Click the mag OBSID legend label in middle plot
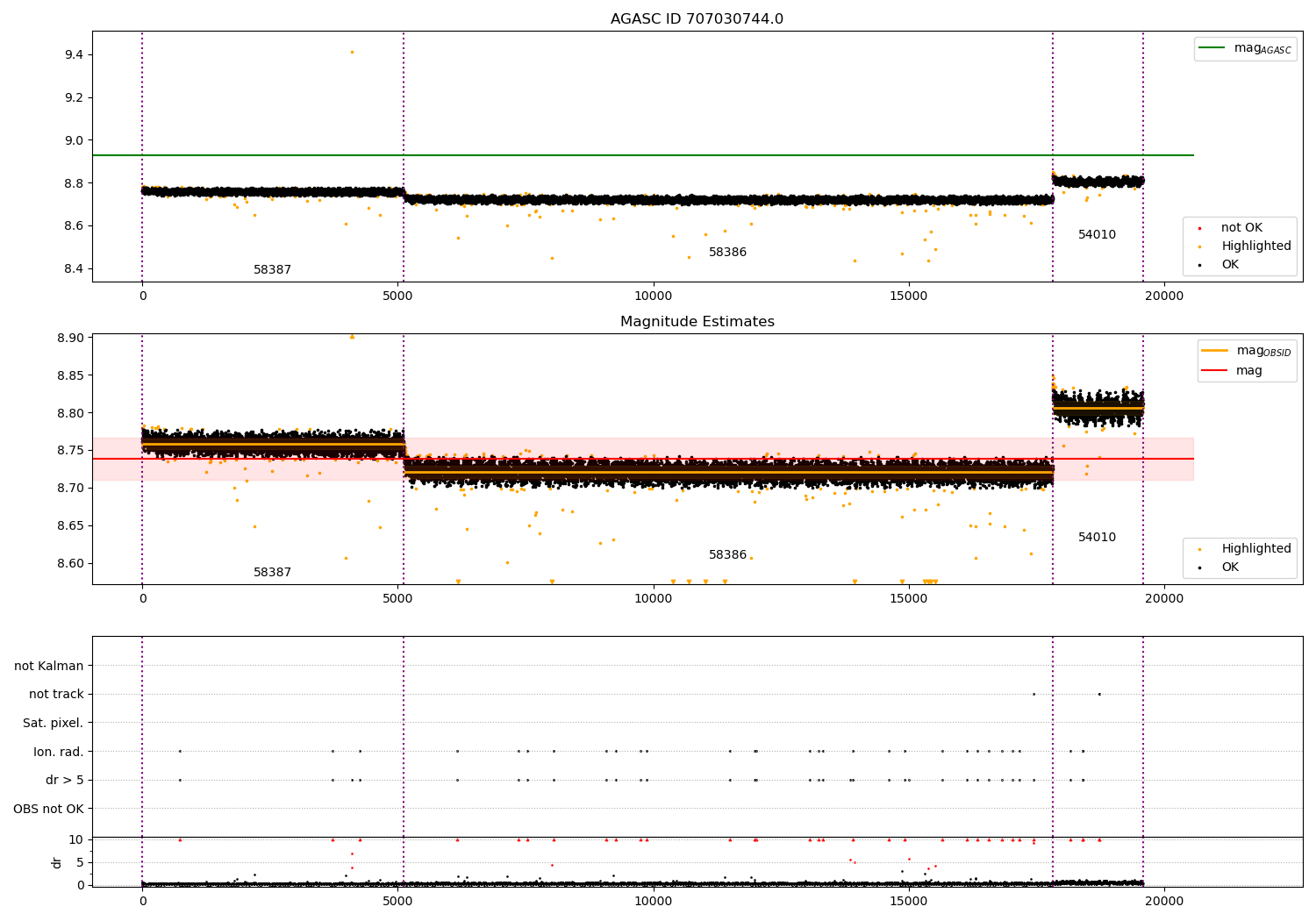1316x921 pixels. point(1264,351)
